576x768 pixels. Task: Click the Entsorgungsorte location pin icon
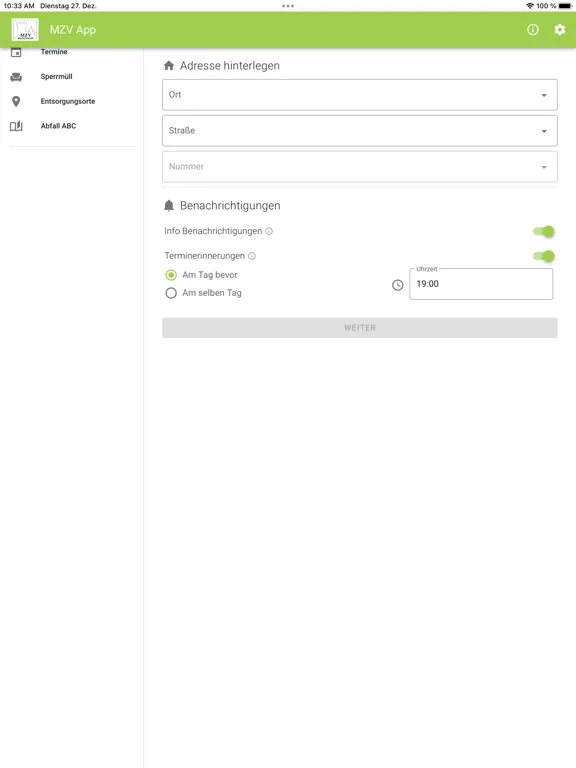[x=16, y=101]
